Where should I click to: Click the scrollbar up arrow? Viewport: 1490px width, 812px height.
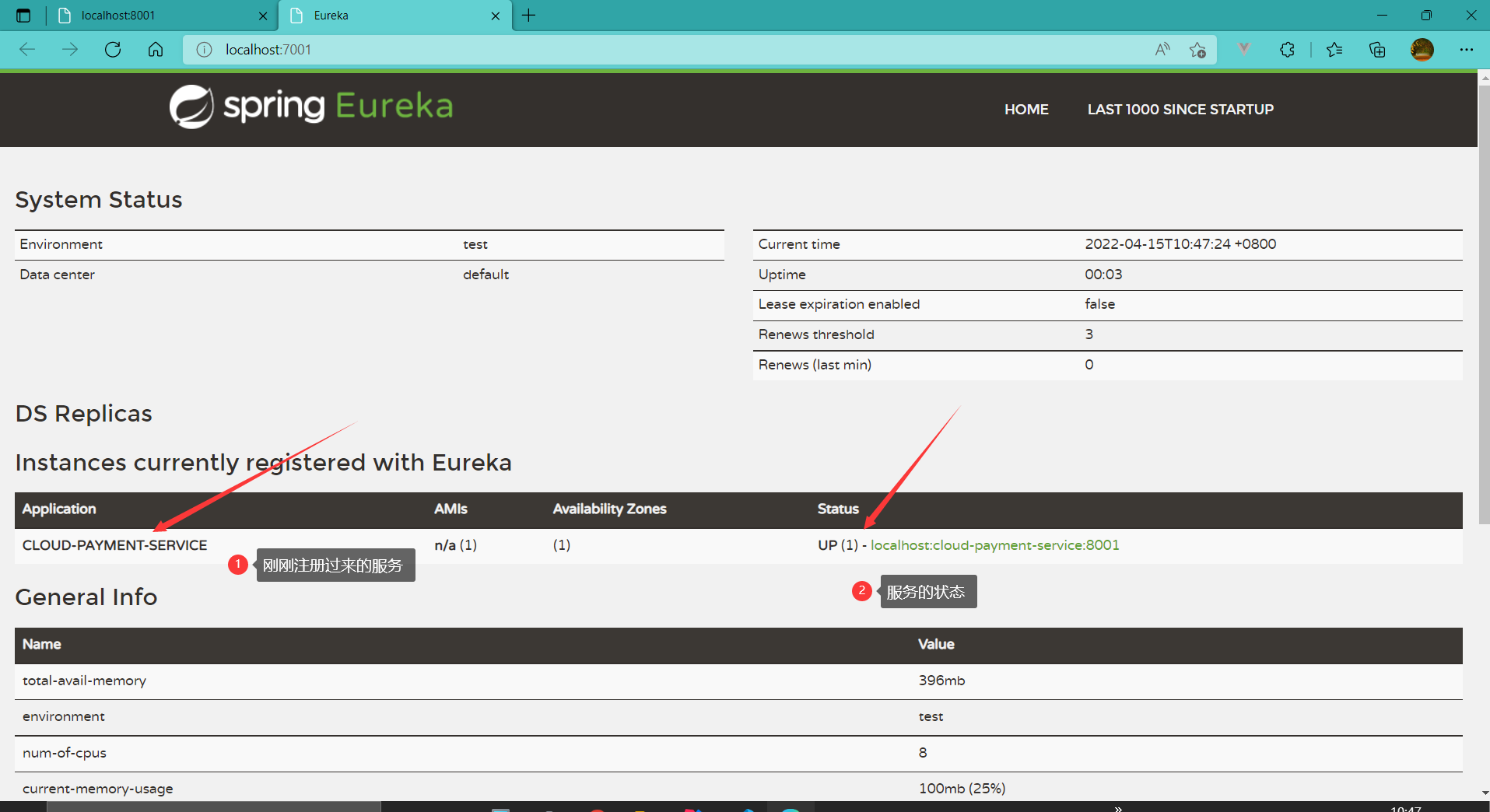click(x=1484, y=78)
